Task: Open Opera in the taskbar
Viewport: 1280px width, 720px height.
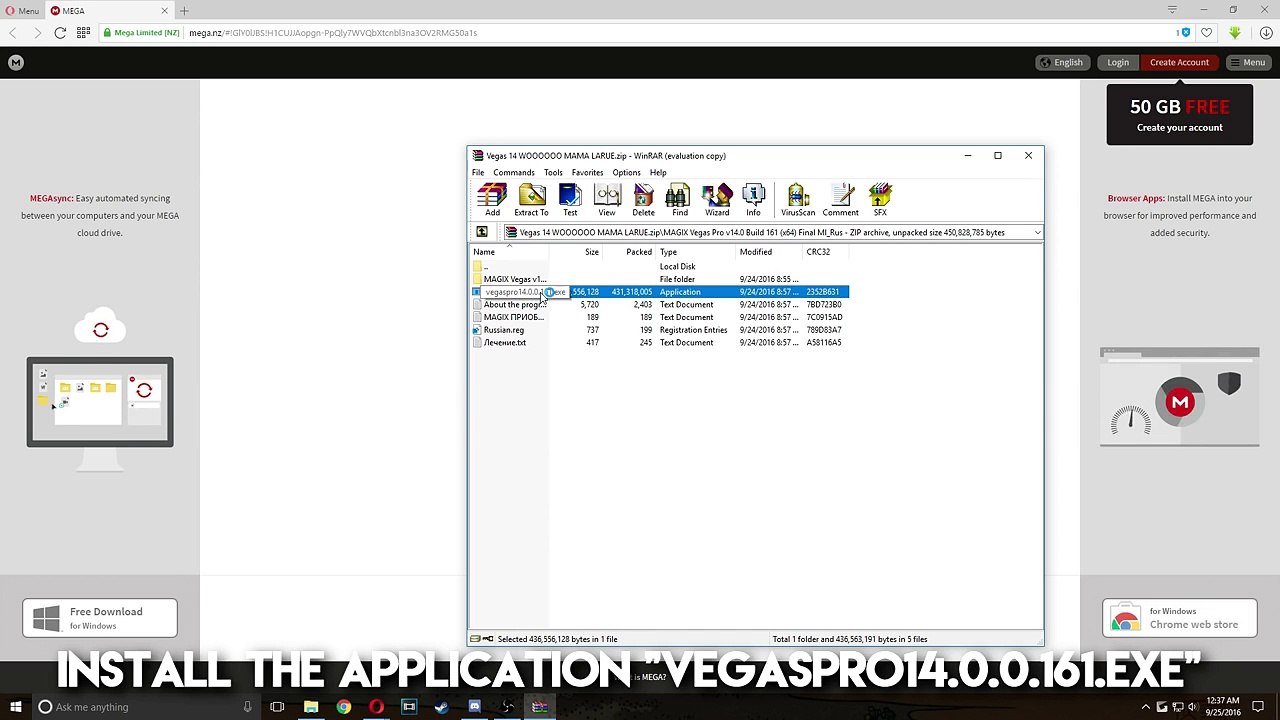Action: pos(376,707)
